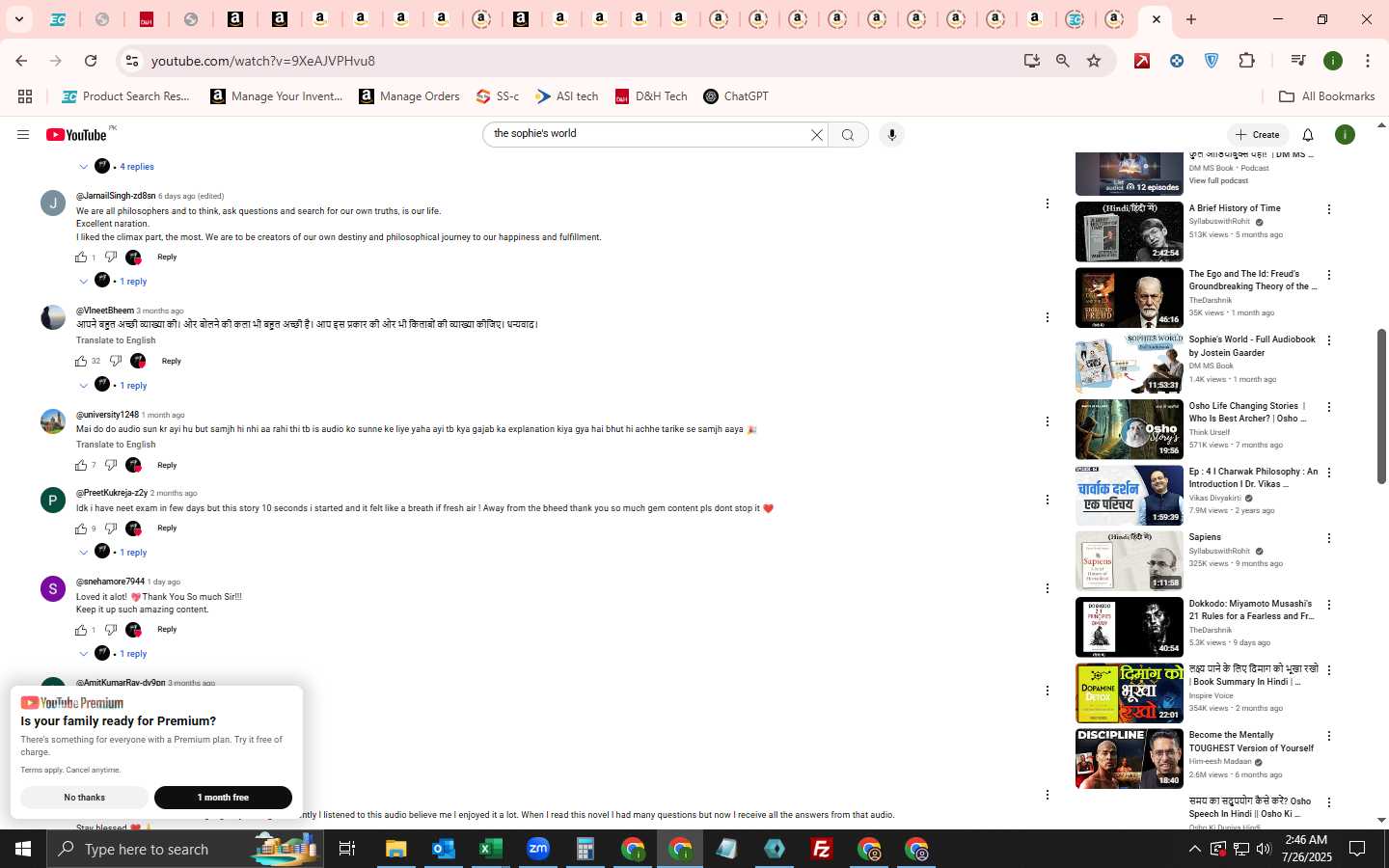Open the browser zoom magnifier icon

pos(1063,61)
